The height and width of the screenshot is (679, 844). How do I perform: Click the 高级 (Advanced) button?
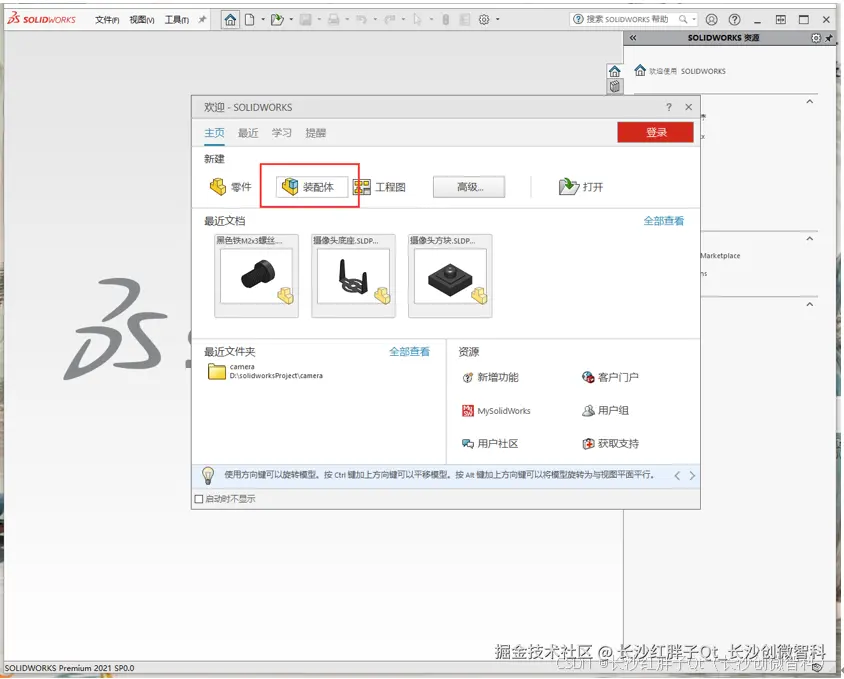[468, 186]
